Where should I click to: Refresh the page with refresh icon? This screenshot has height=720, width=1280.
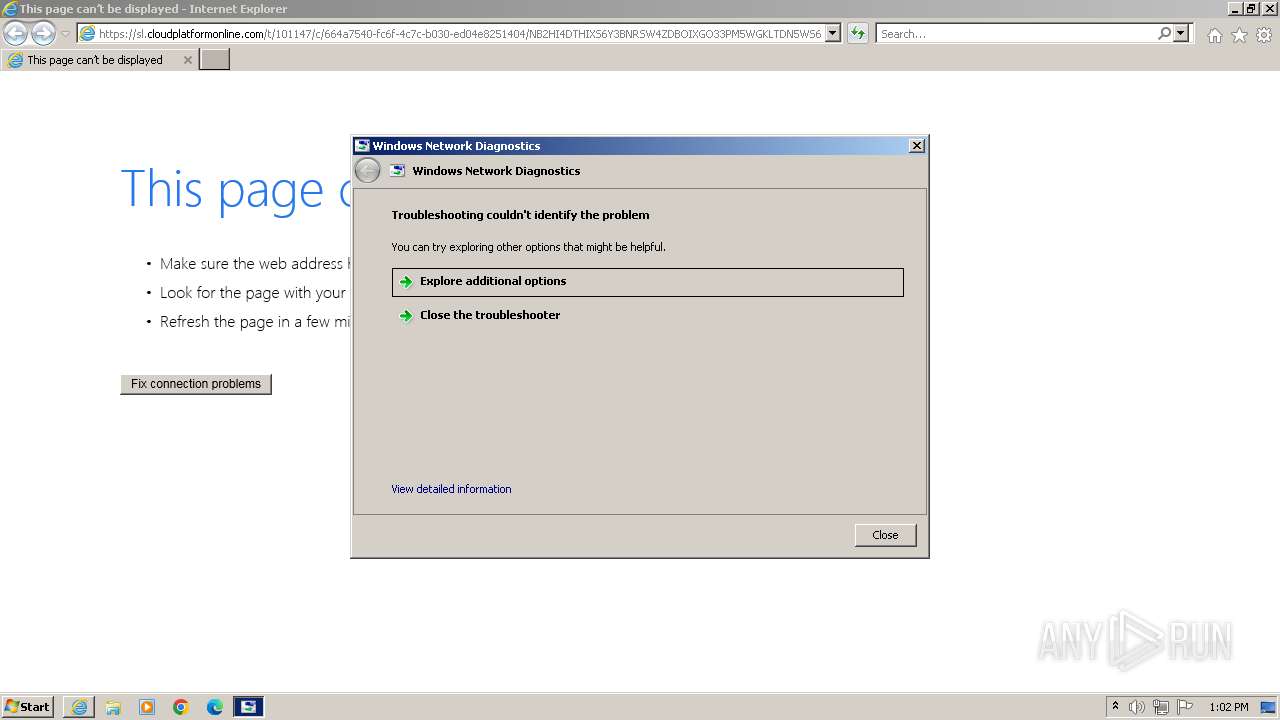click(857, 34)
